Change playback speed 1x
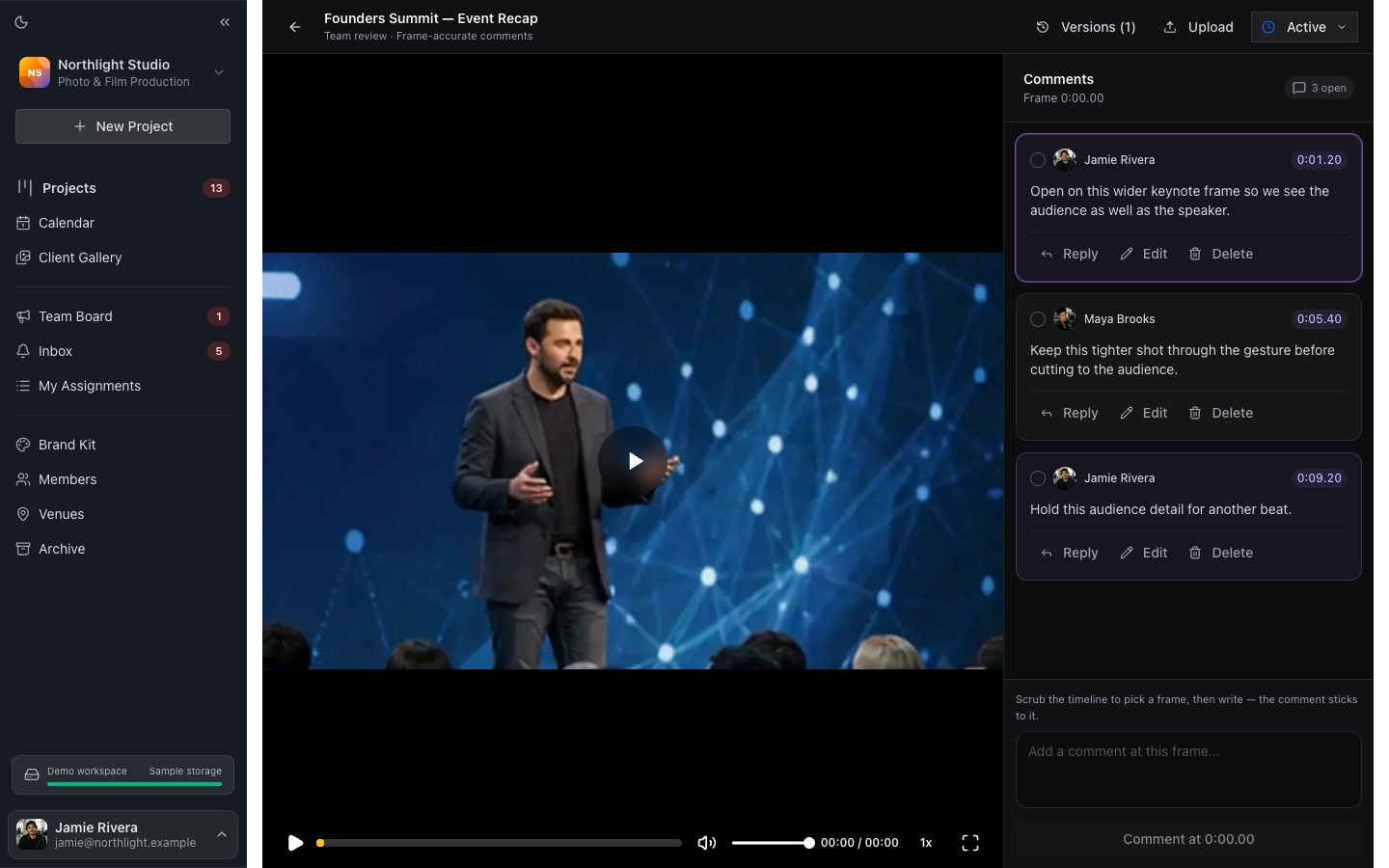 coord(926,843)
